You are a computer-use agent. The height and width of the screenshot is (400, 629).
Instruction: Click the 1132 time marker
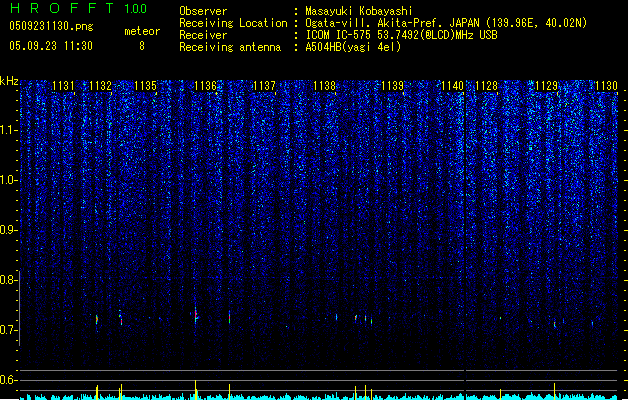point(100,86)
